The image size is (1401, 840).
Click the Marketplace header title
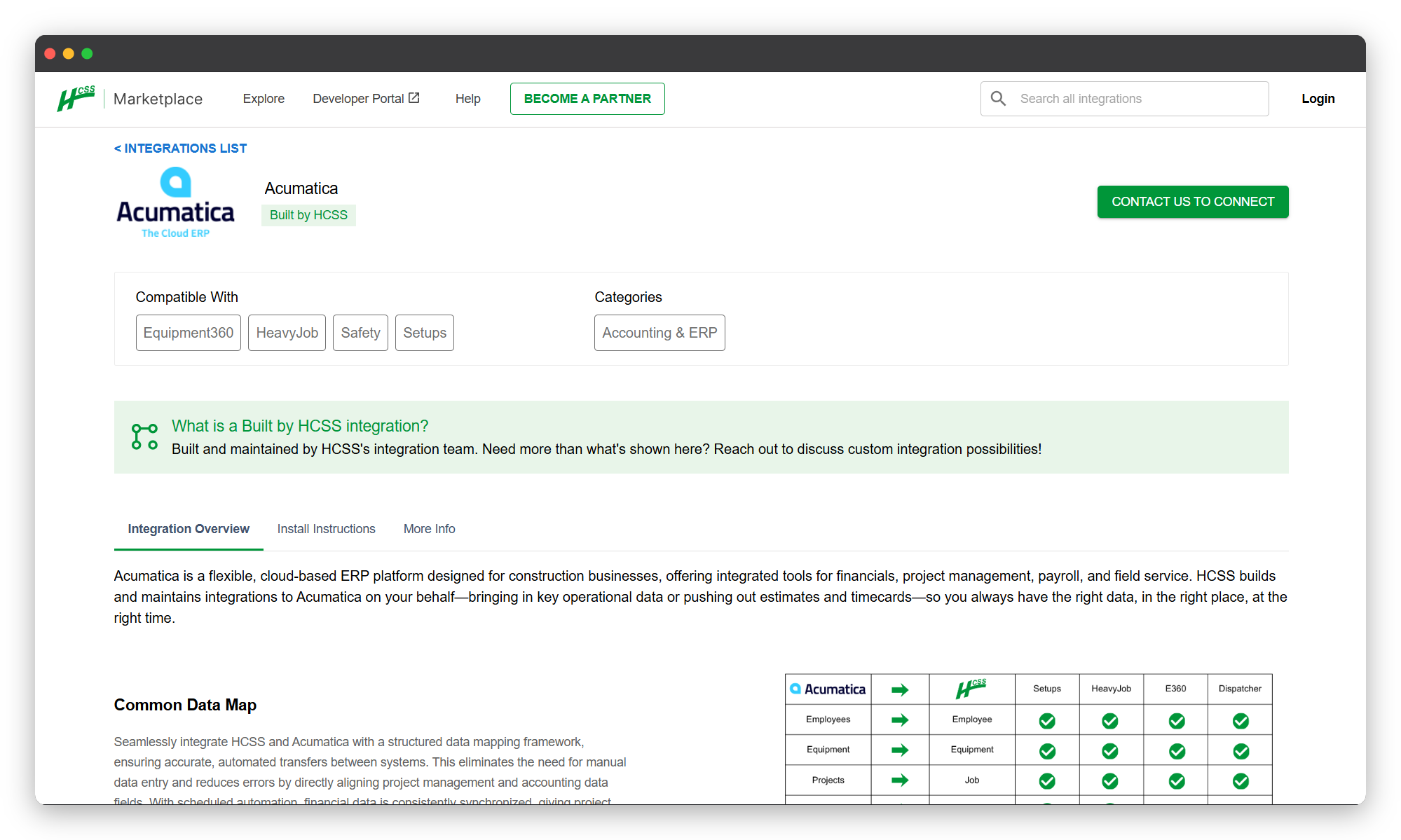click(x=158, y=99)
